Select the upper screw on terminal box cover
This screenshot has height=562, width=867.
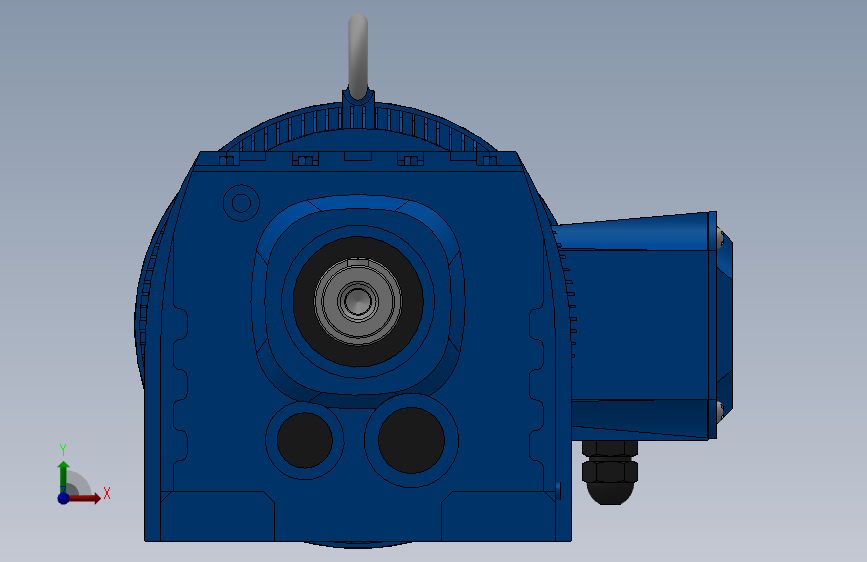point(720,238)
